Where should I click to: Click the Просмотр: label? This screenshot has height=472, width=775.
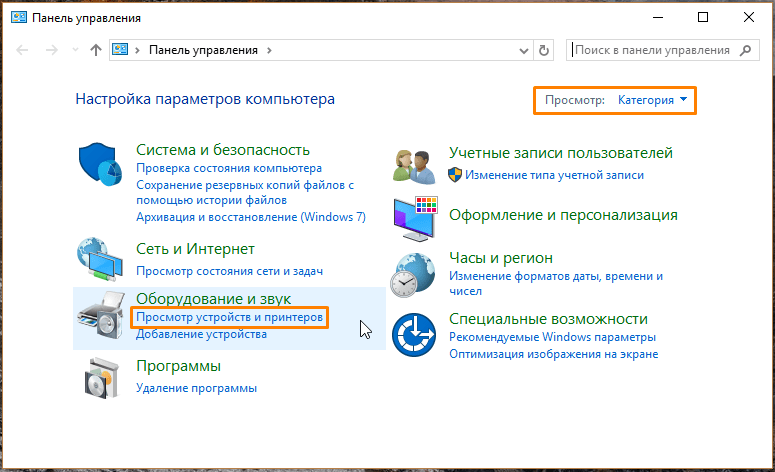click(x=574, y=100)
